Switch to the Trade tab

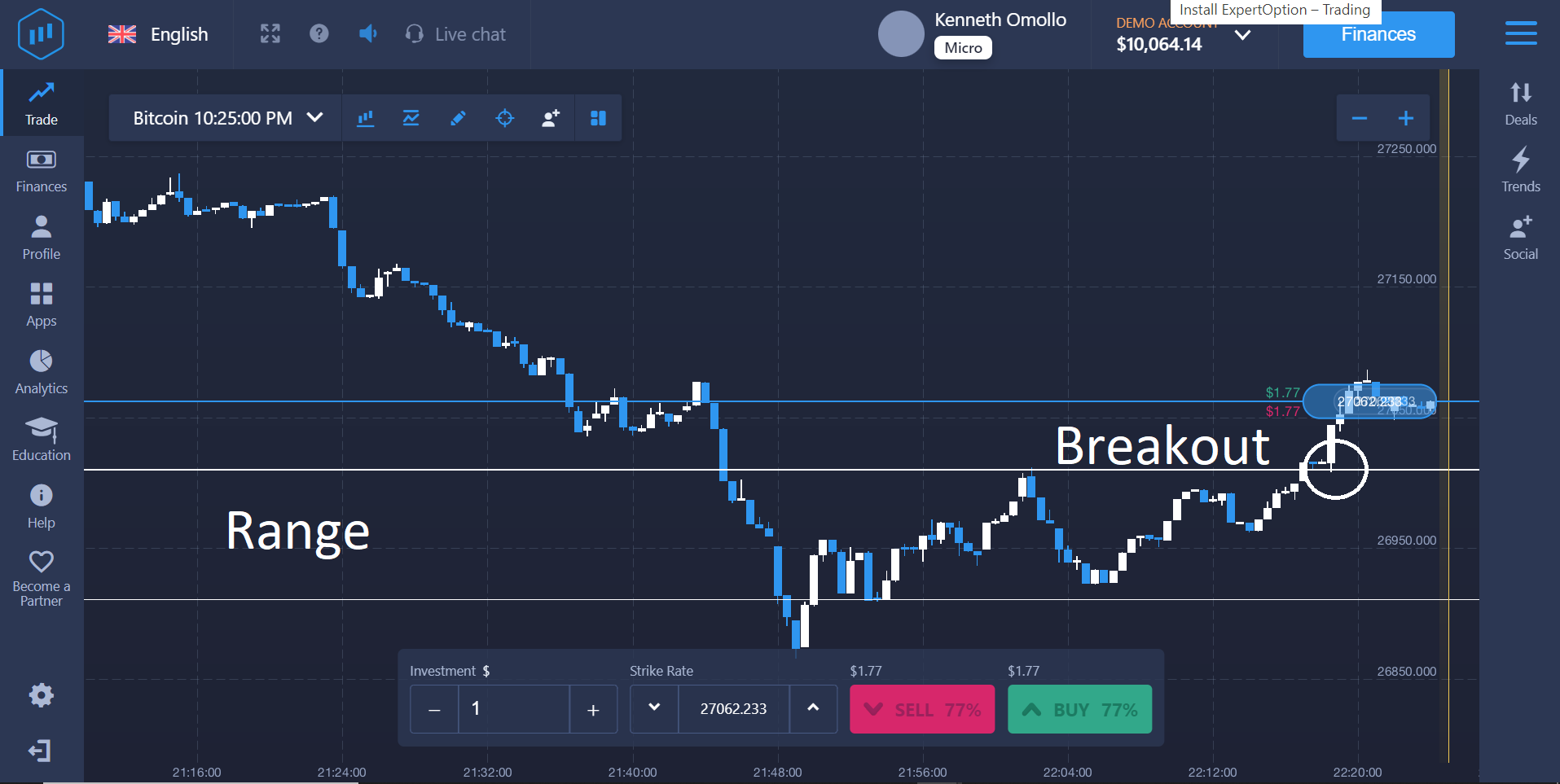tap(41, 103)
